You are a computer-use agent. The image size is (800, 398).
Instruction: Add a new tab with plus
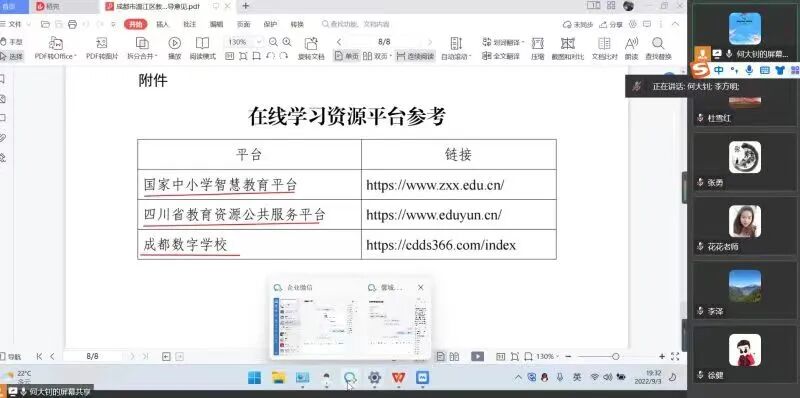point(245,6)
